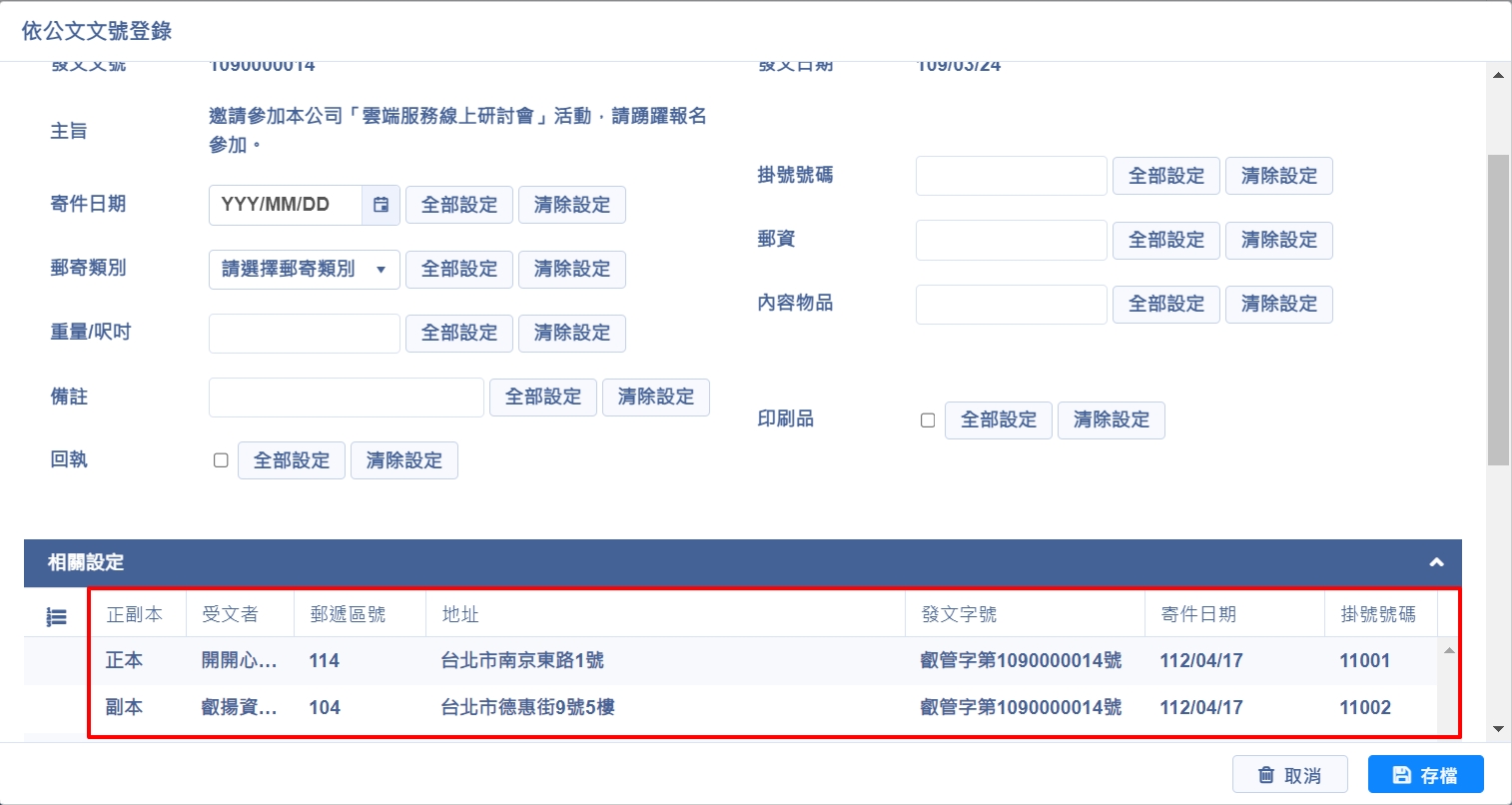Open the 郵寄類別 dropdown

304,269
